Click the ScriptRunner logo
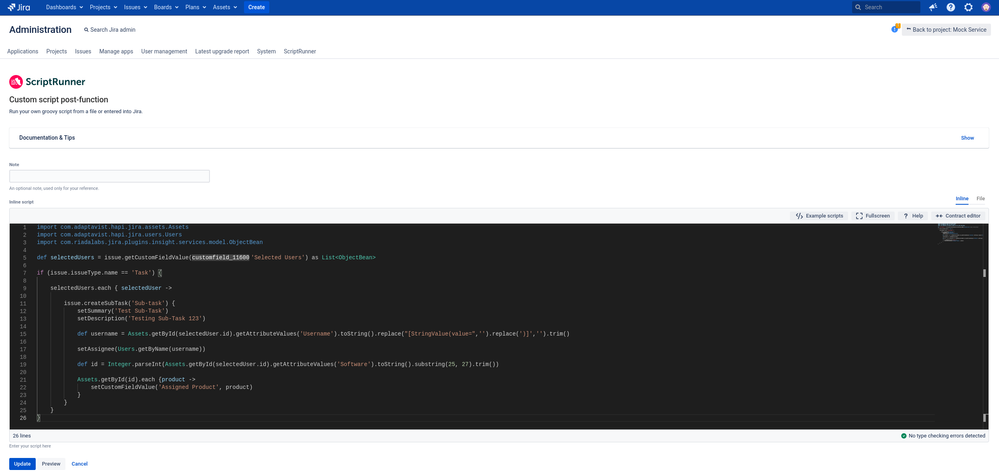Viewport: 999px width, 474px height. pyautogui.click(x=47, y=82)
